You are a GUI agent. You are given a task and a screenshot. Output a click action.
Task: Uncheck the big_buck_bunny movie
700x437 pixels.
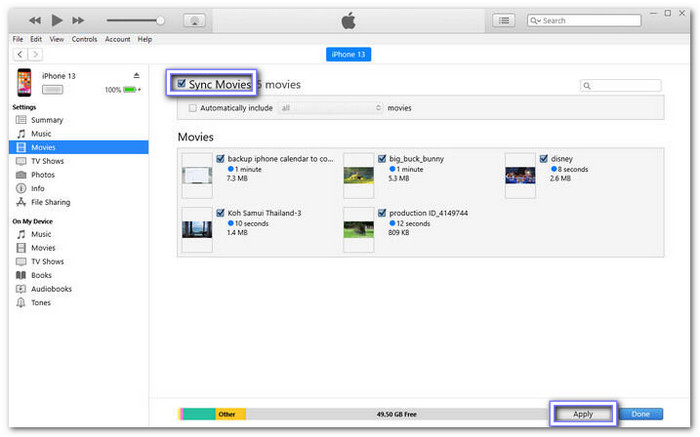[x=382, y=158]
